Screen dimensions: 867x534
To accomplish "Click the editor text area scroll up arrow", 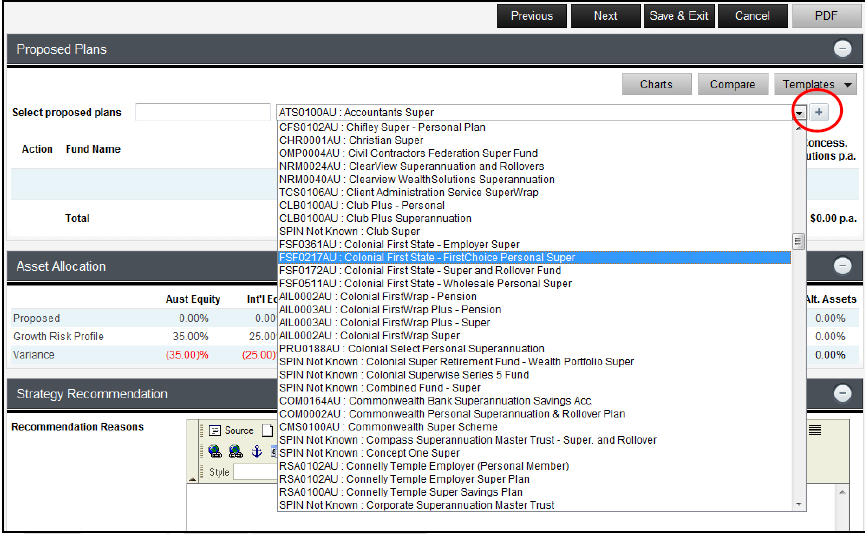I will [x=842, y=492].
